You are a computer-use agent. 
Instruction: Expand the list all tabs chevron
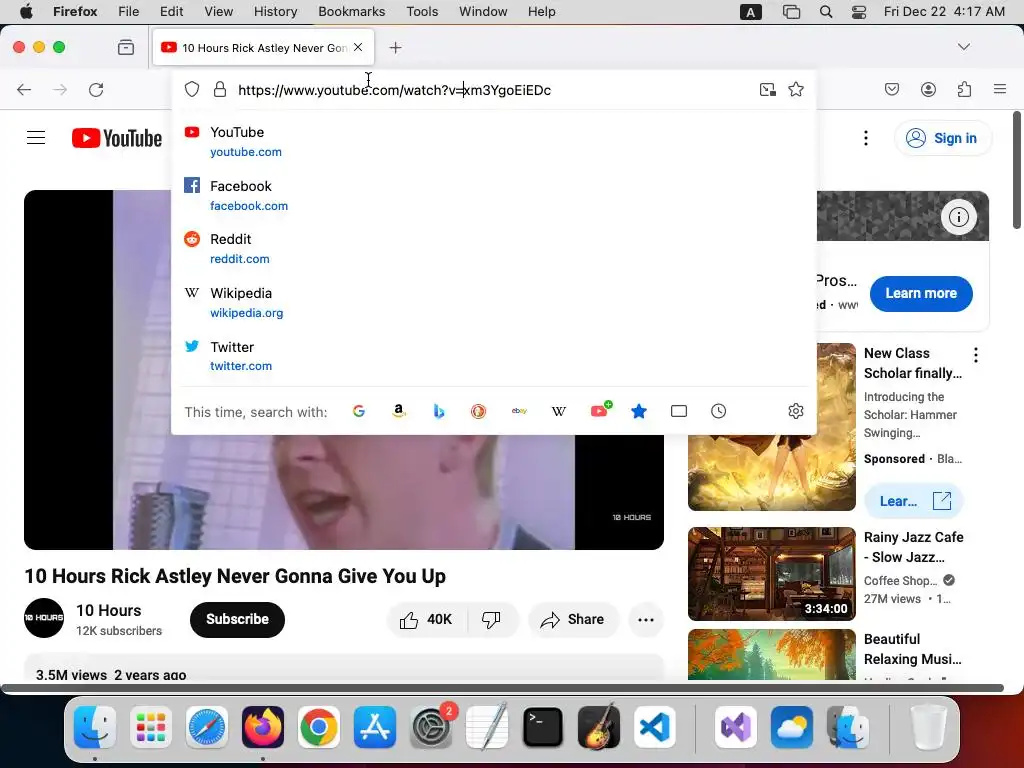point(963,47)
